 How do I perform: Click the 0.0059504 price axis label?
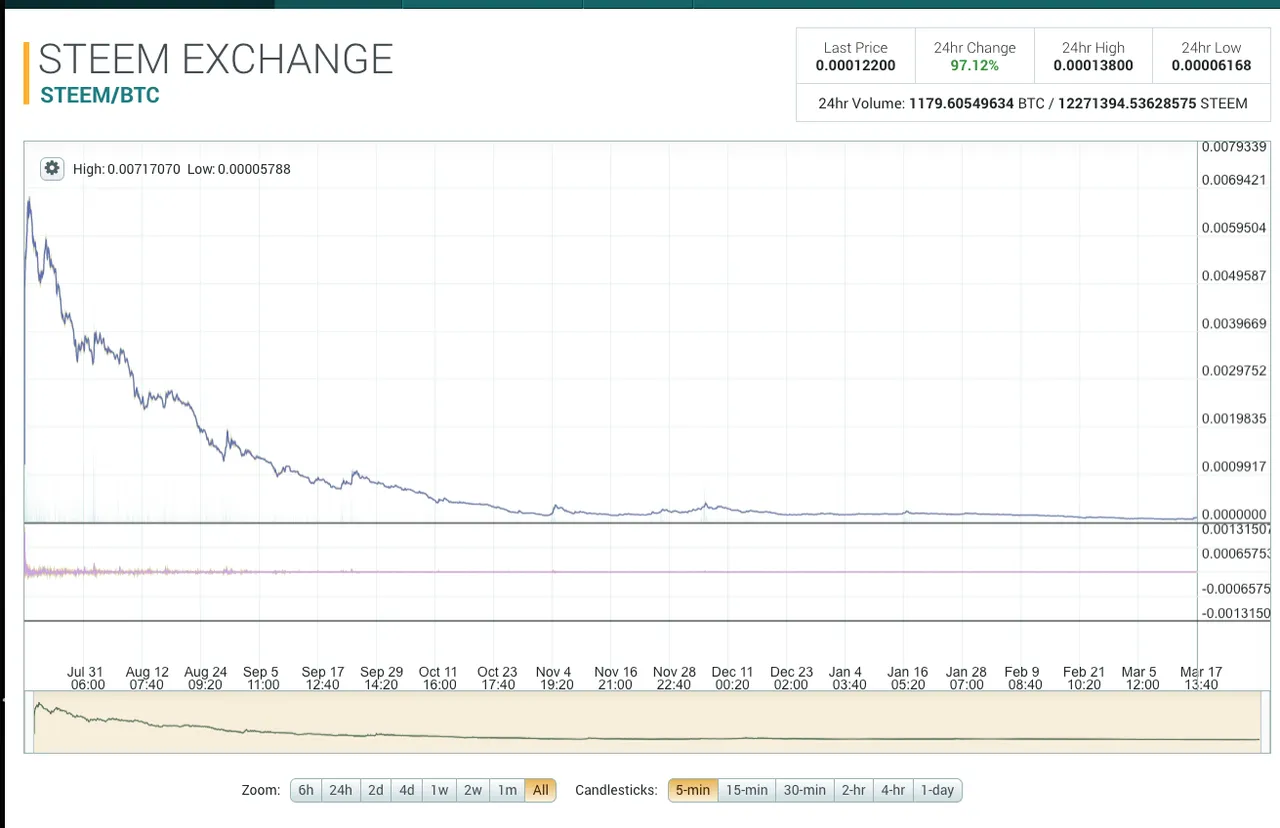tap(1234, 227)
